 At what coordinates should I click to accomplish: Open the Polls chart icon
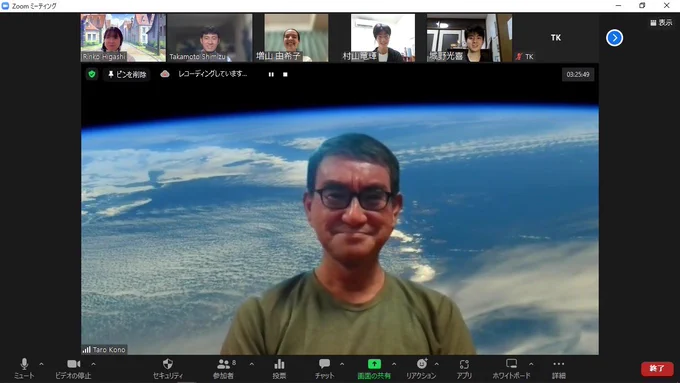(279, 369)
